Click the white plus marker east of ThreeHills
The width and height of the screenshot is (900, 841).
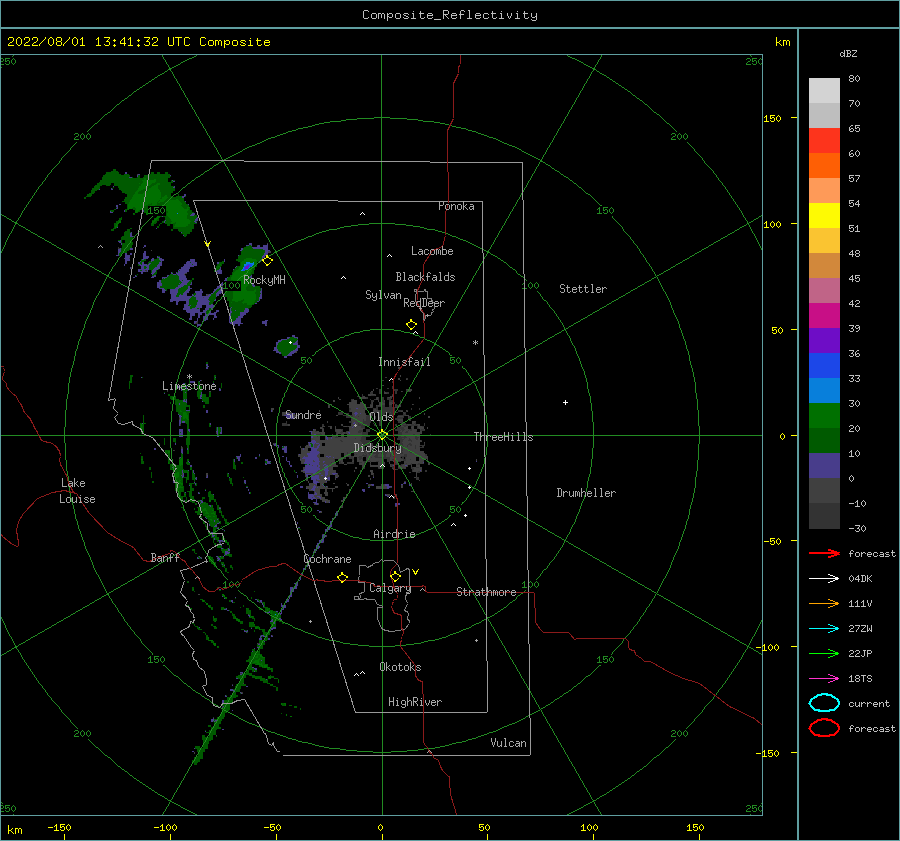click(565, 402)
